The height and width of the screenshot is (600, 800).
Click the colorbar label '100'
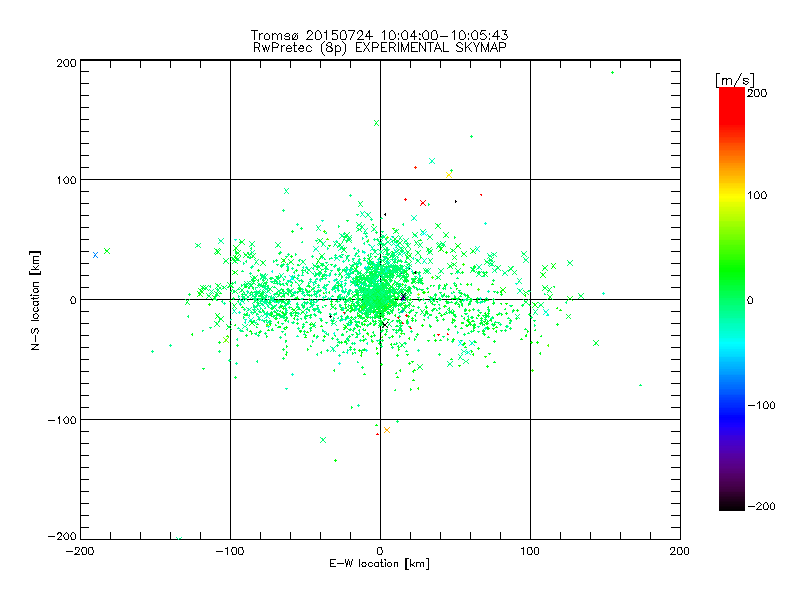(757, 195)
